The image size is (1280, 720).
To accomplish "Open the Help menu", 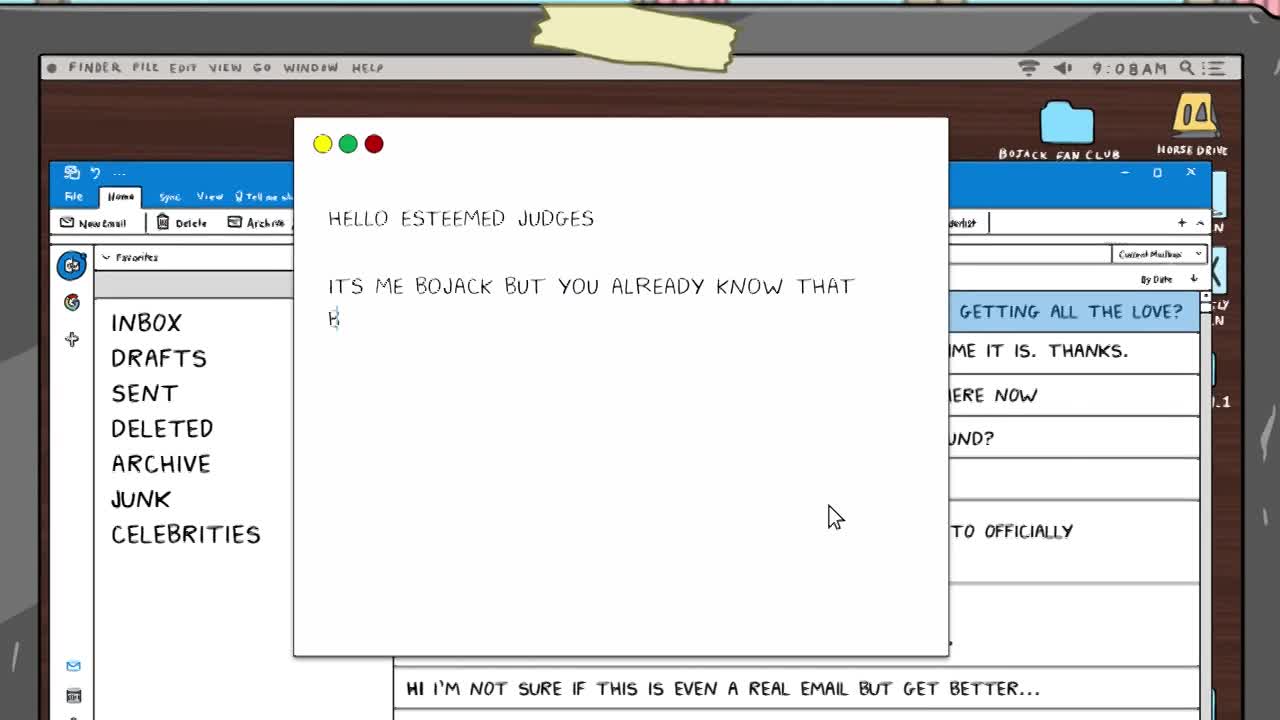I will (367, 68).
